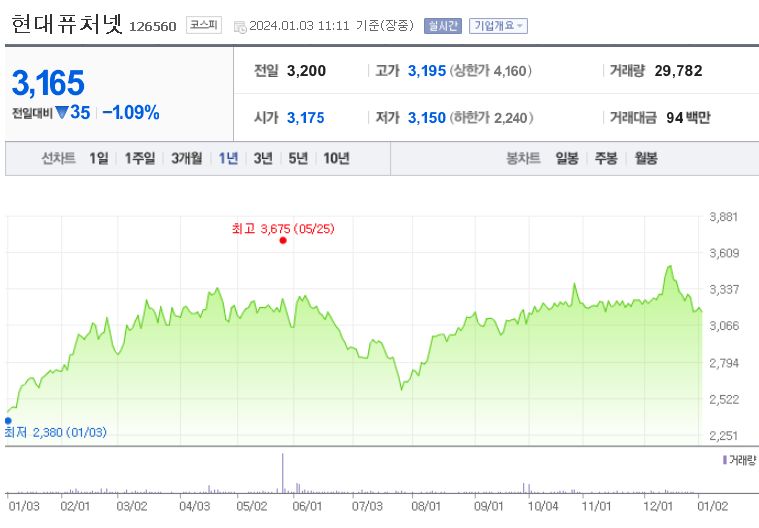Click the -1.09% change value
Viewport: 759px width, 528px height.
pyautogui.click(x=131, y=113)
